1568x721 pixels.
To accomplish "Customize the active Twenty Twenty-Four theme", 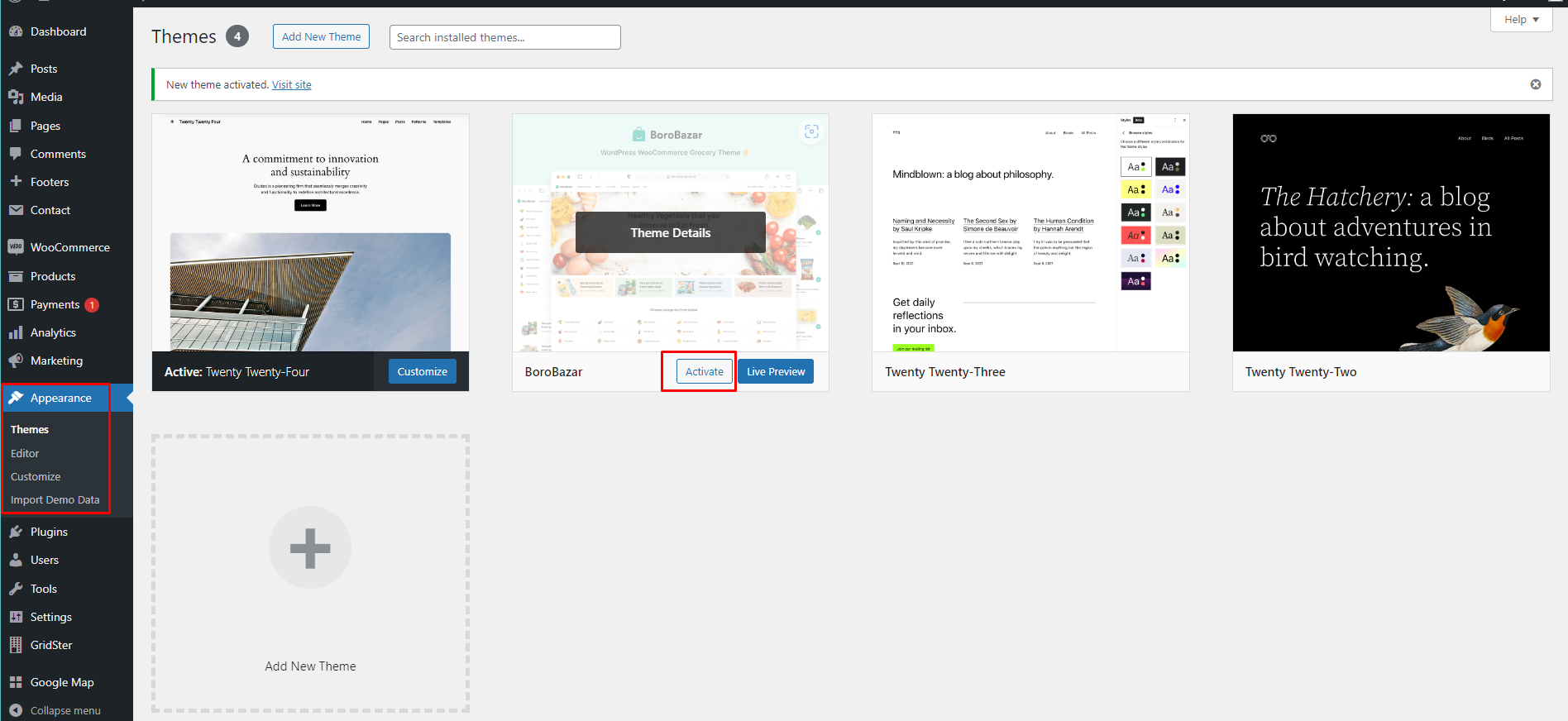I will point(422,371).
